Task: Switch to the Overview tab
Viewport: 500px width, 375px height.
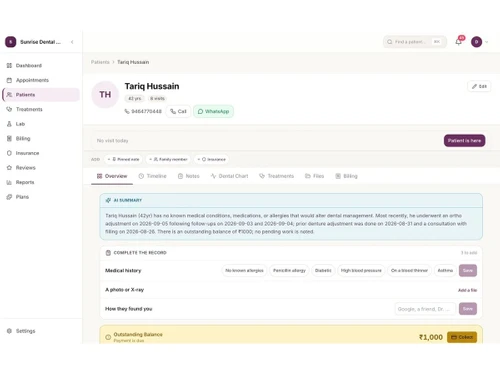Action: (112, 176)
